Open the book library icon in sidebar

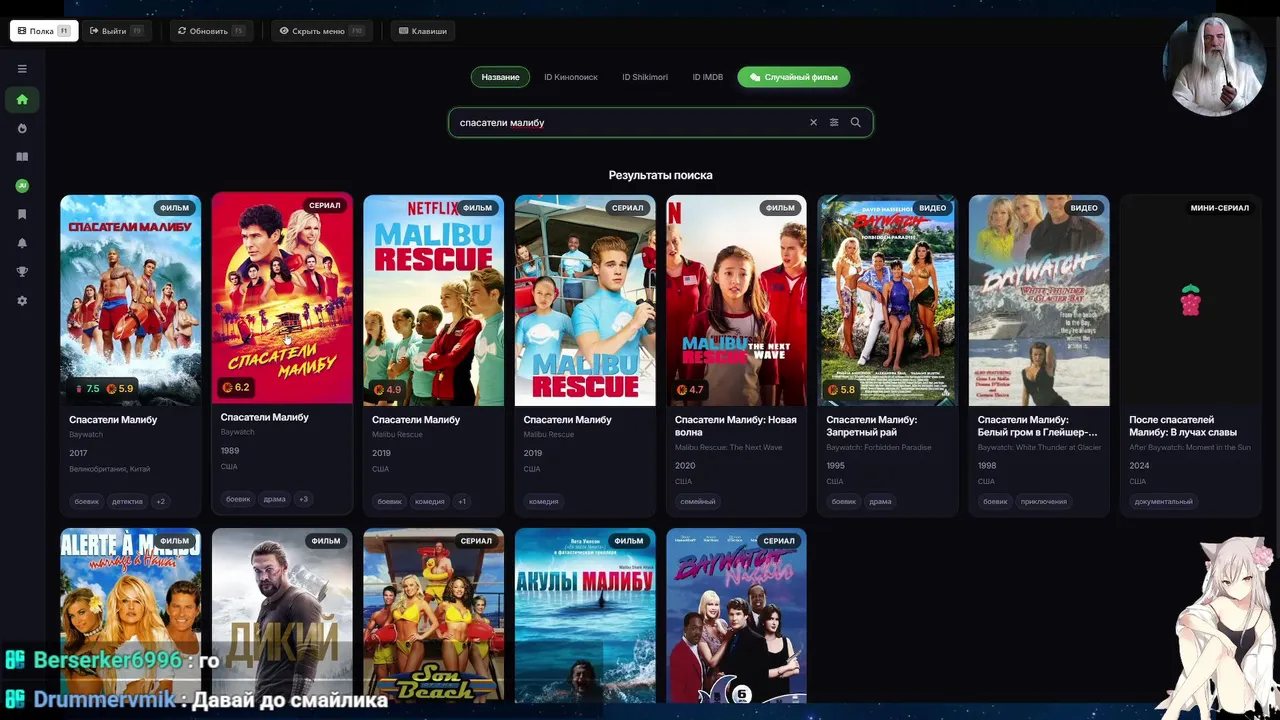(x=22, y=157)
